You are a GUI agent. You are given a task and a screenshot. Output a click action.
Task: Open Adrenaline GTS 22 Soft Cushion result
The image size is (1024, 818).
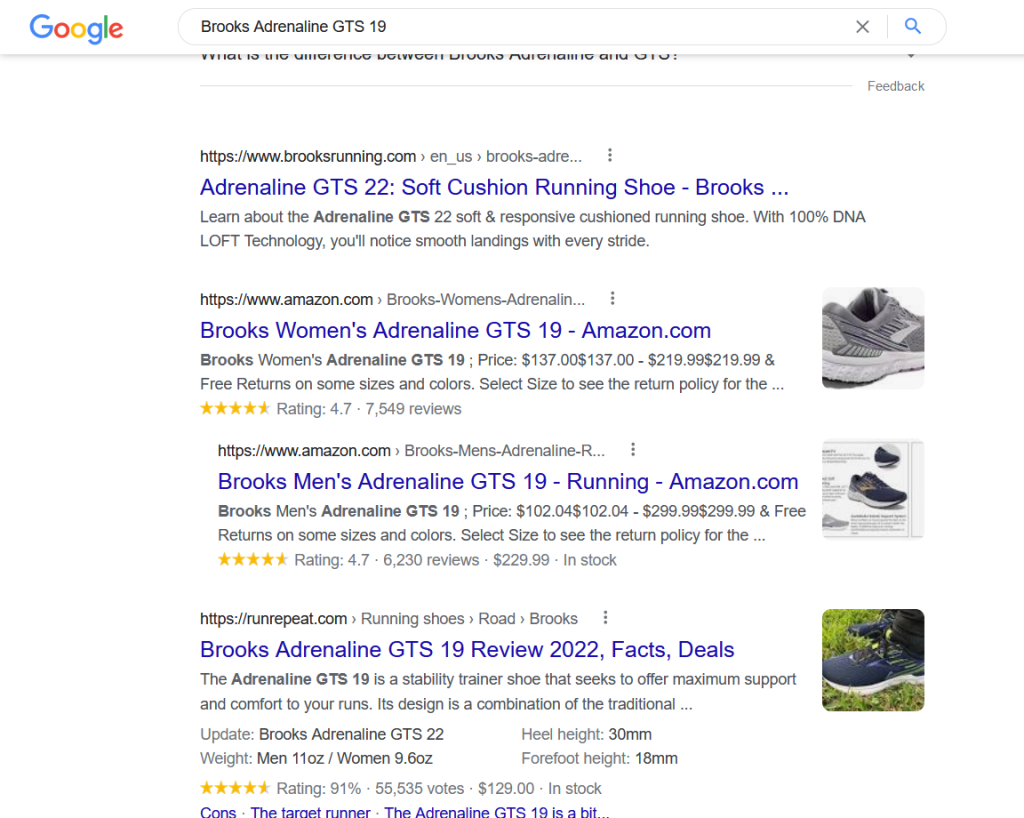click(x=494, y=188)
